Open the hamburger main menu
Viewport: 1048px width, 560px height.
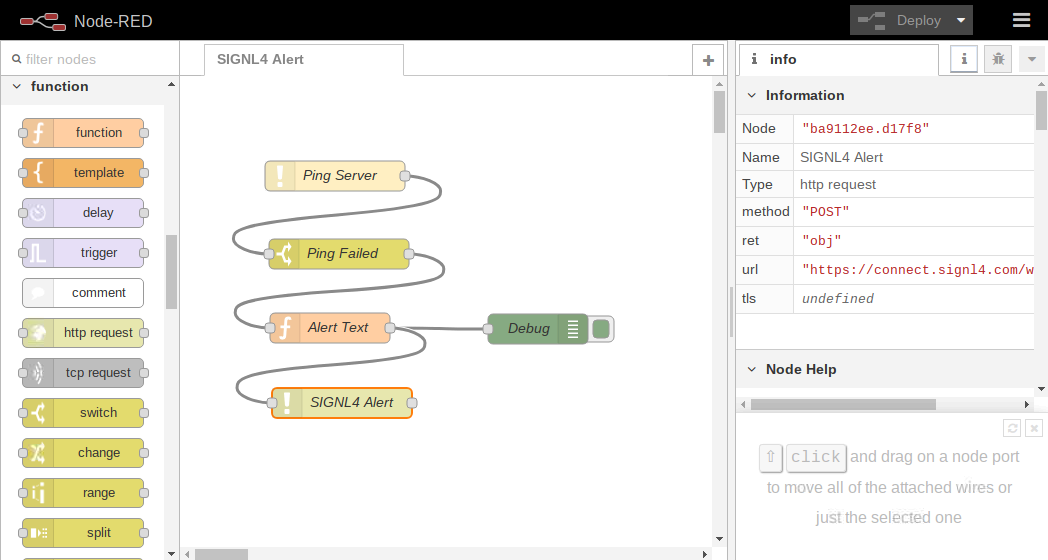pos(1021,20)
